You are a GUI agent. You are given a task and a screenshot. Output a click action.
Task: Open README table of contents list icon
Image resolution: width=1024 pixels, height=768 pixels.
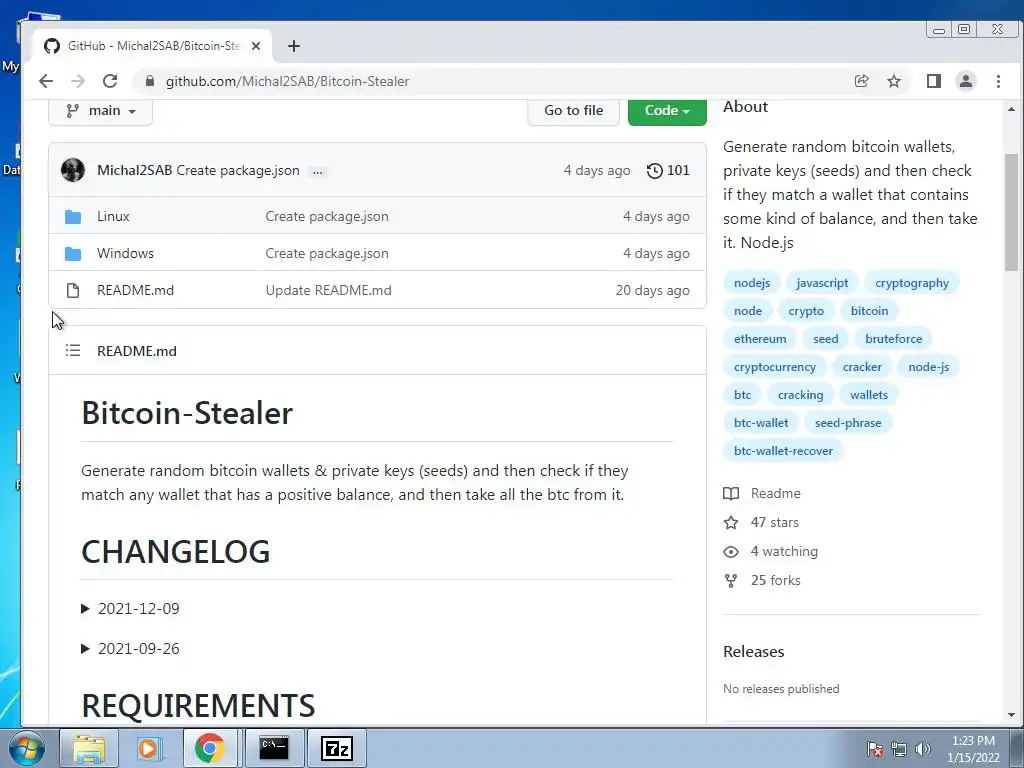pos(72,351)
